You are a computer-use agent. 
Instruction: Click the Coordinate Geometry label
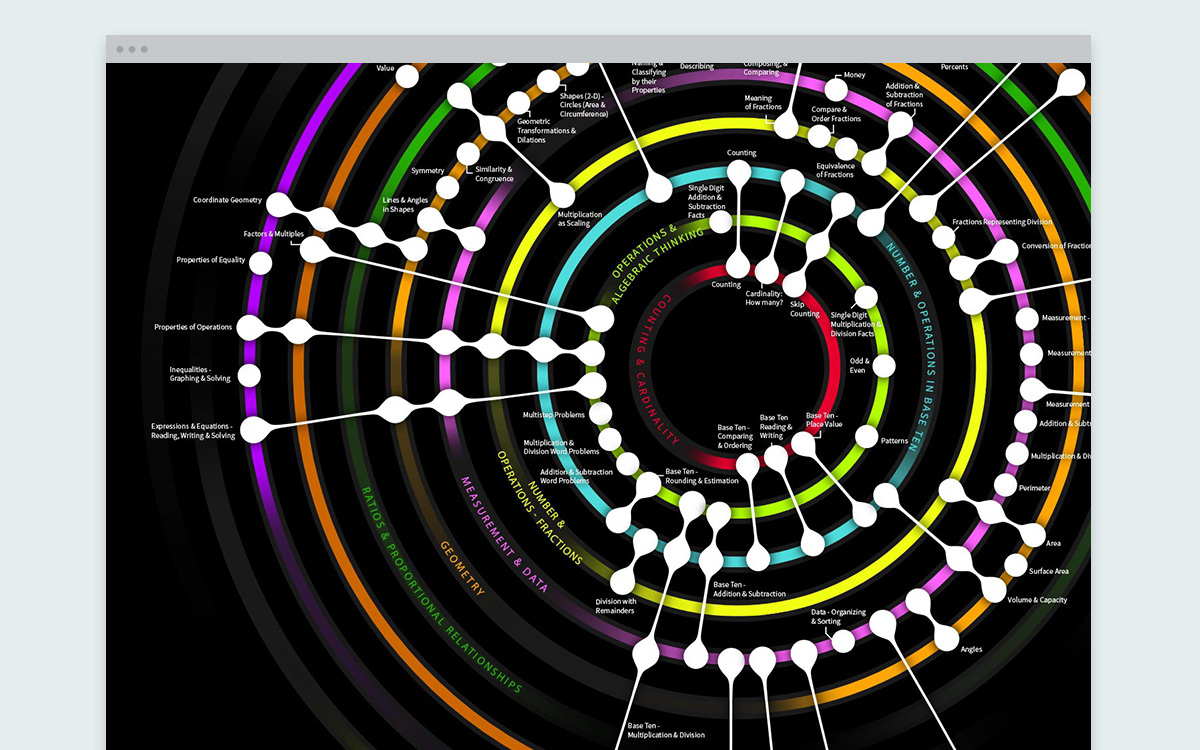click(227, 200)
